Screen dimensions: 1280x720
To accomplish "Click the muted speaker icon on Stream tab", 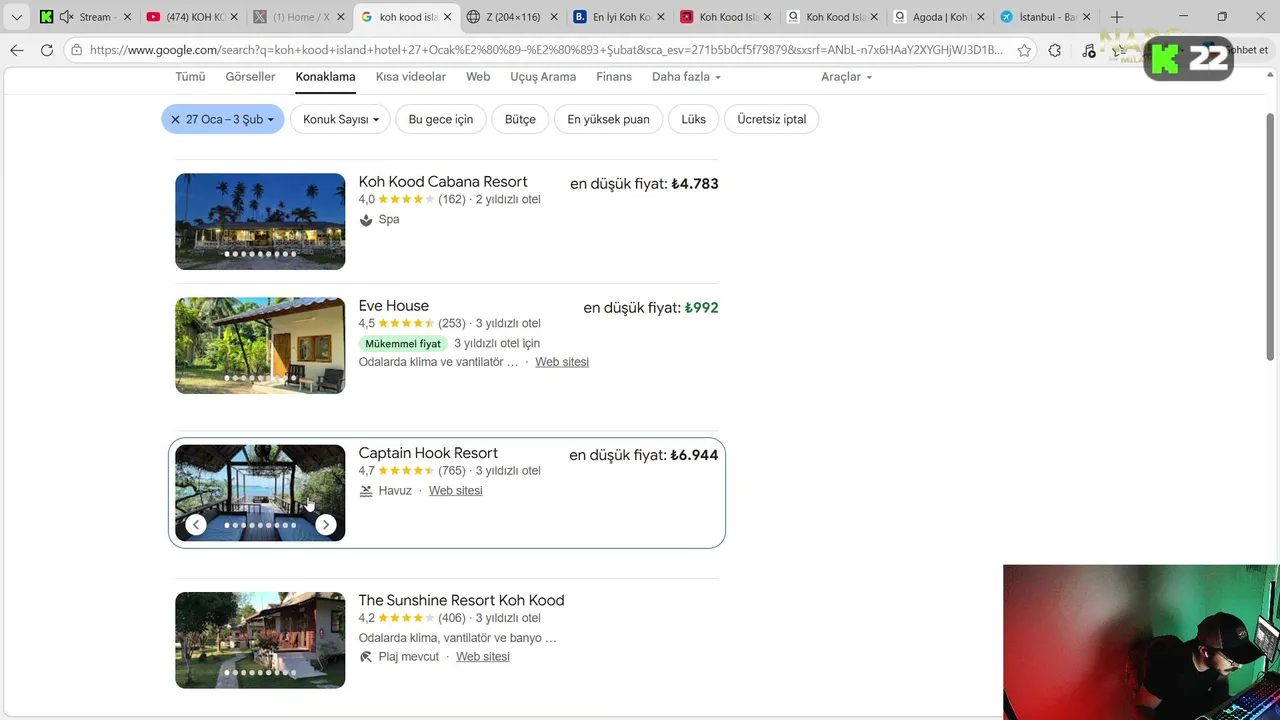I will tap(67, 17).
